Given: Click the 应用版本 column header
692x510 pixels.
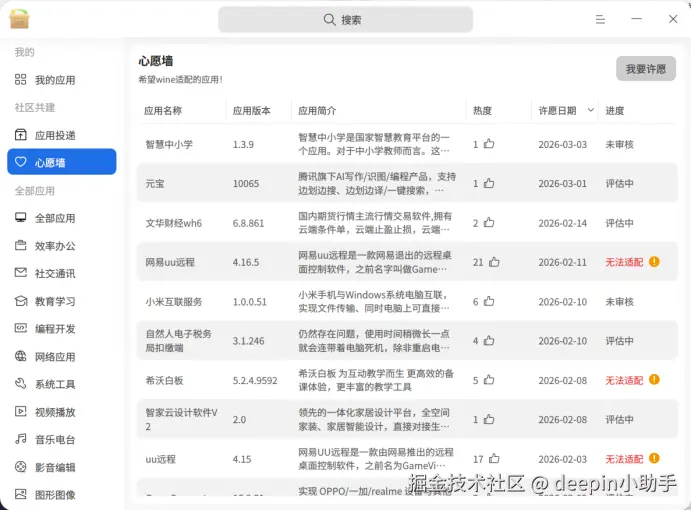Looking at the screenshot, I should click(252, 111).
